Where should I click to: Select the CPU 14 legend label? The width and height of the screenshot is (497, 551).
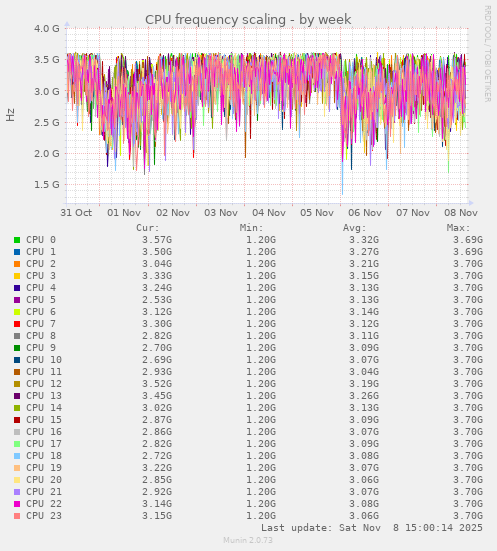[x=44, y=408]
